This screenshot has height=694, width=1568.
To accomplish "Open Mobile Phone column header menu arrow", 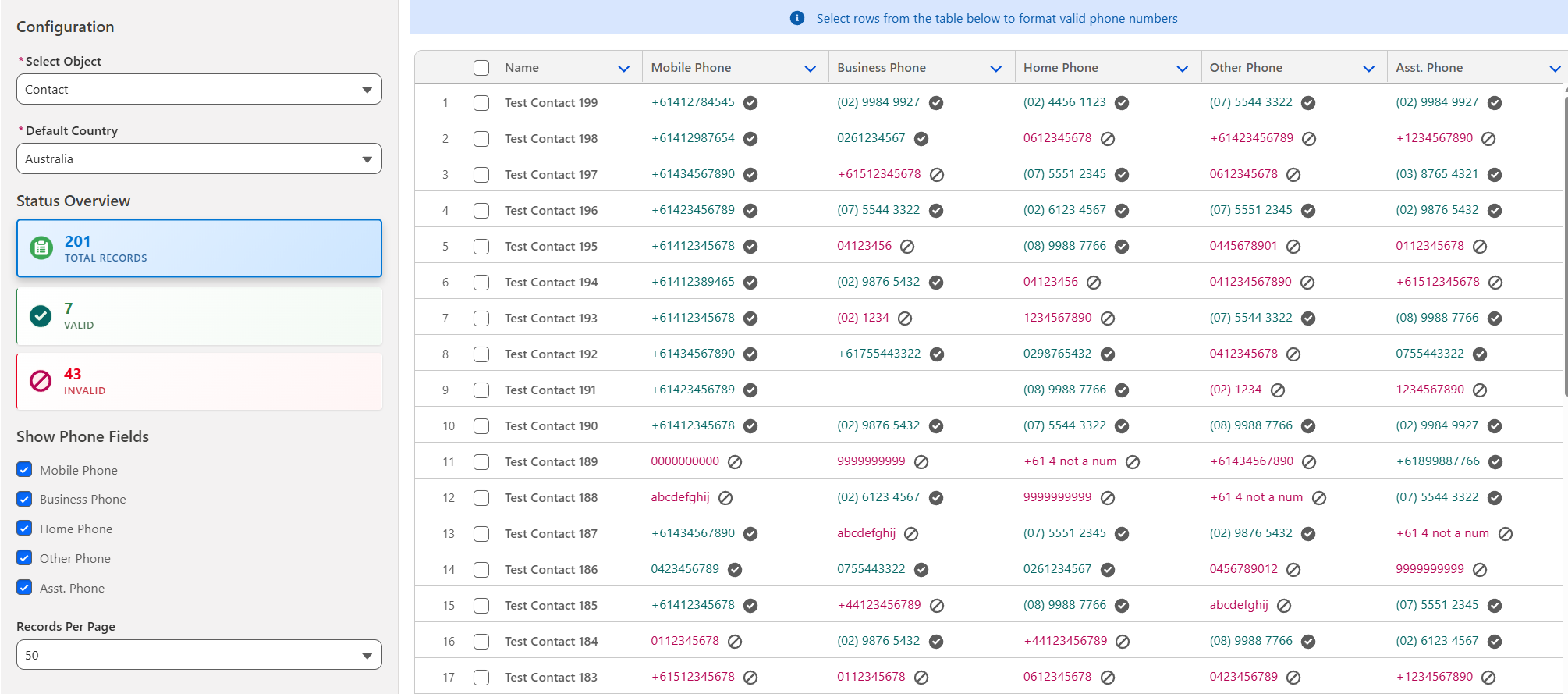I will click(x=811, y=69).
